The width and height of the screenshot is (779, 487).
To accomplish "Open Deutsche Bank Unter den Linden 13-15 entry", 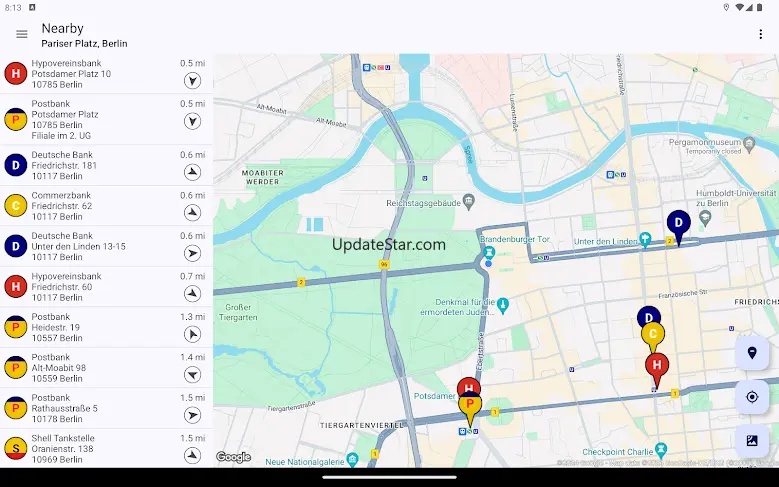I will click(106, 246).
